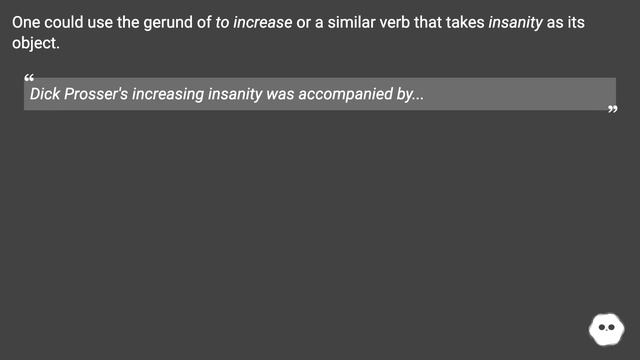Click the closing quotation mark icon
640x360 pixels.
point(612,109)
